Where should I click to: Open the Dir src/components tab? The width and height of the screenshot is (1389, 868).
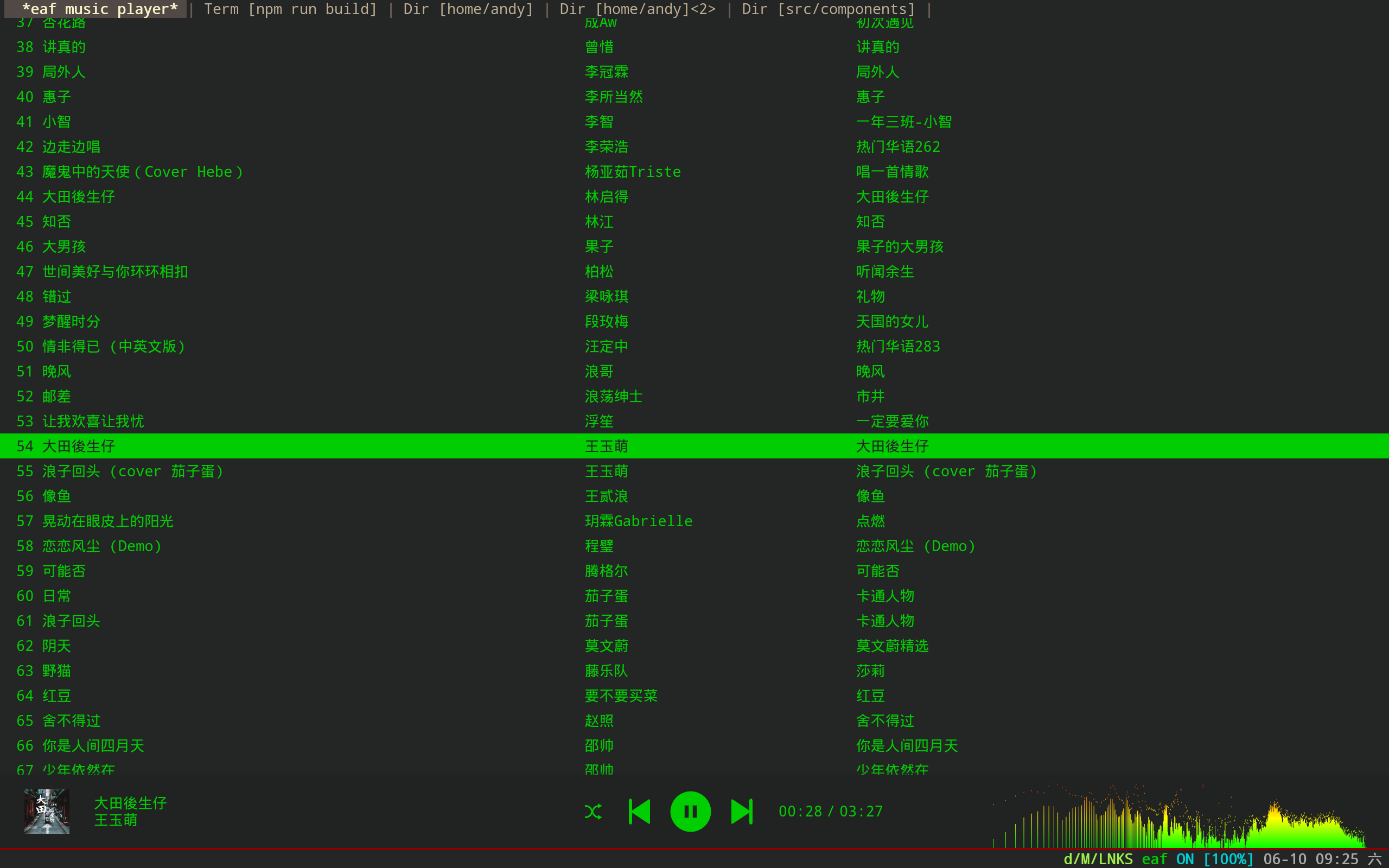(x=827, y=9)
